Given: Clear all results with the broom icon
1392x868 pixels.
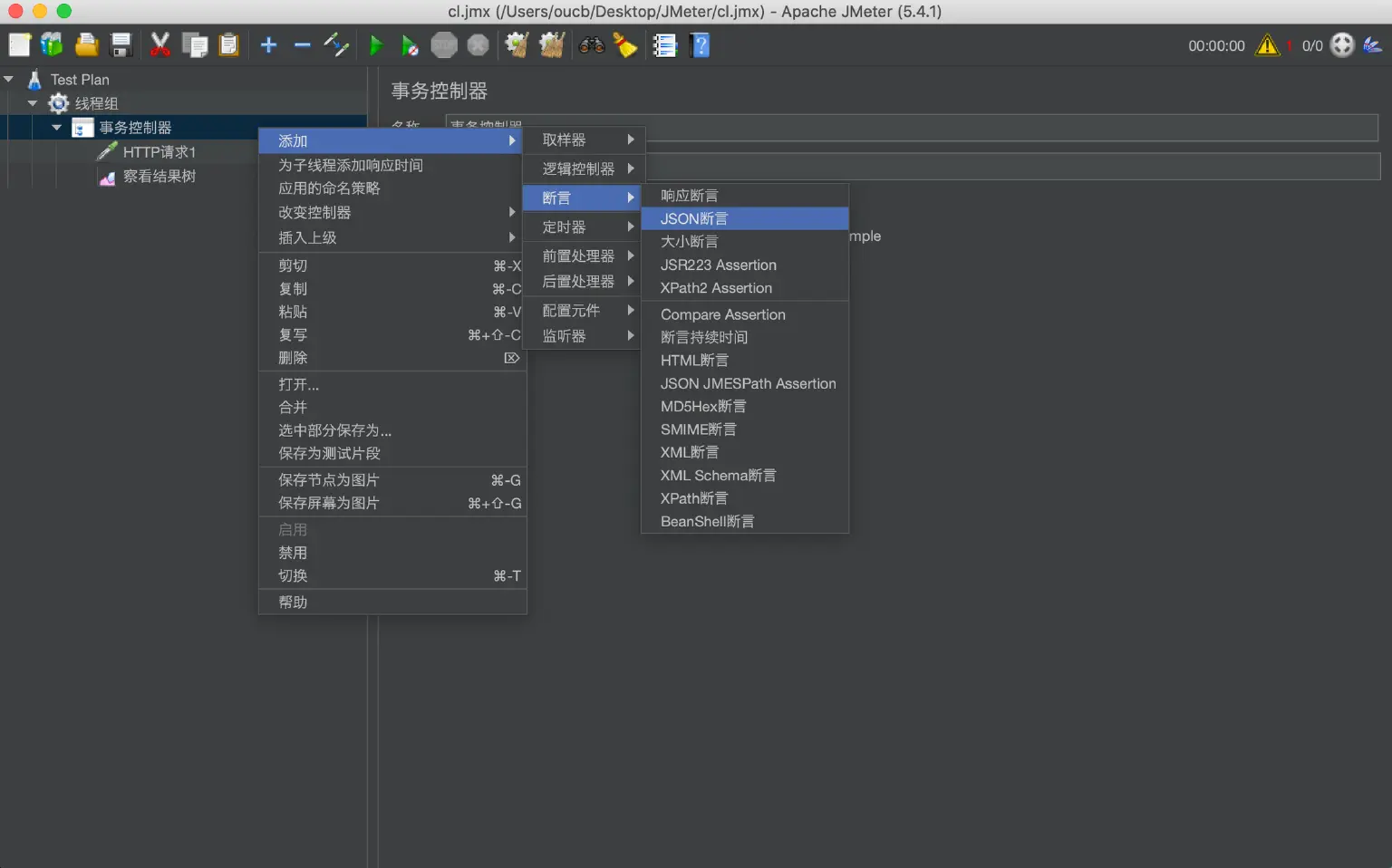Looking at the screenshot, I should (x=626, y=44).
